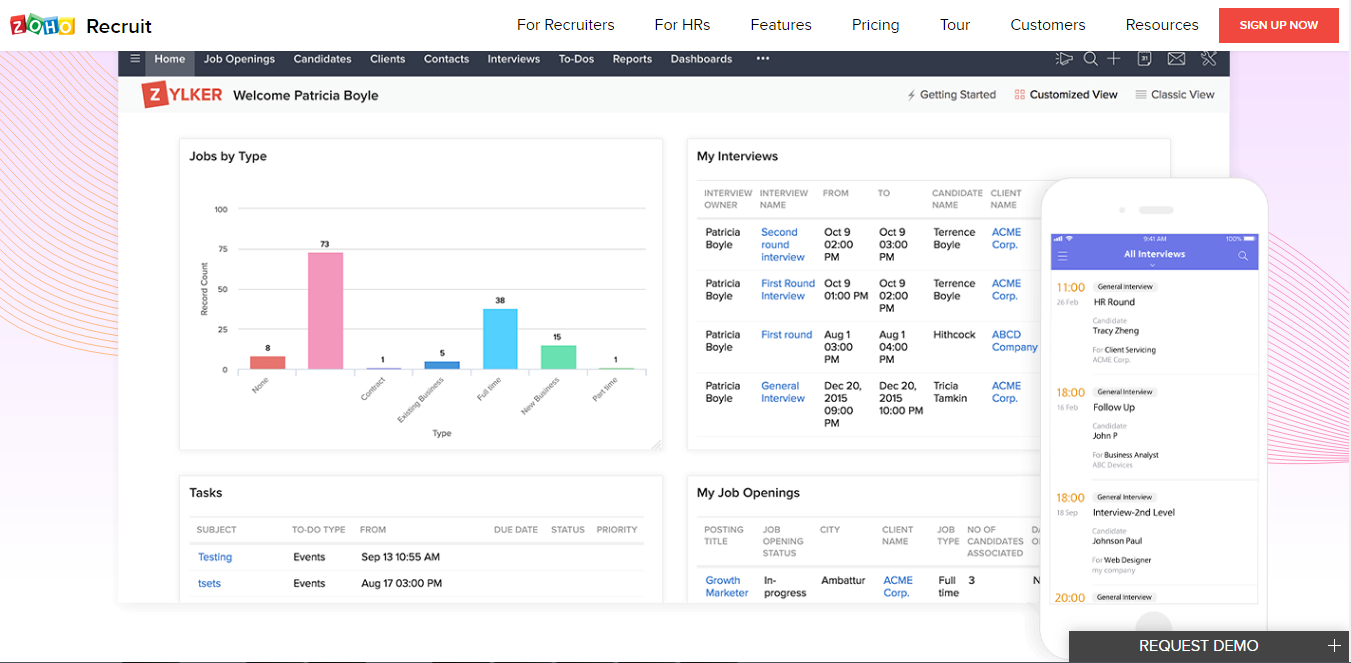The height and width of the screenshot is (663, 1351).
Task: Click resize handle of Jobs by Type widget
Action: [x=656, y=444]
